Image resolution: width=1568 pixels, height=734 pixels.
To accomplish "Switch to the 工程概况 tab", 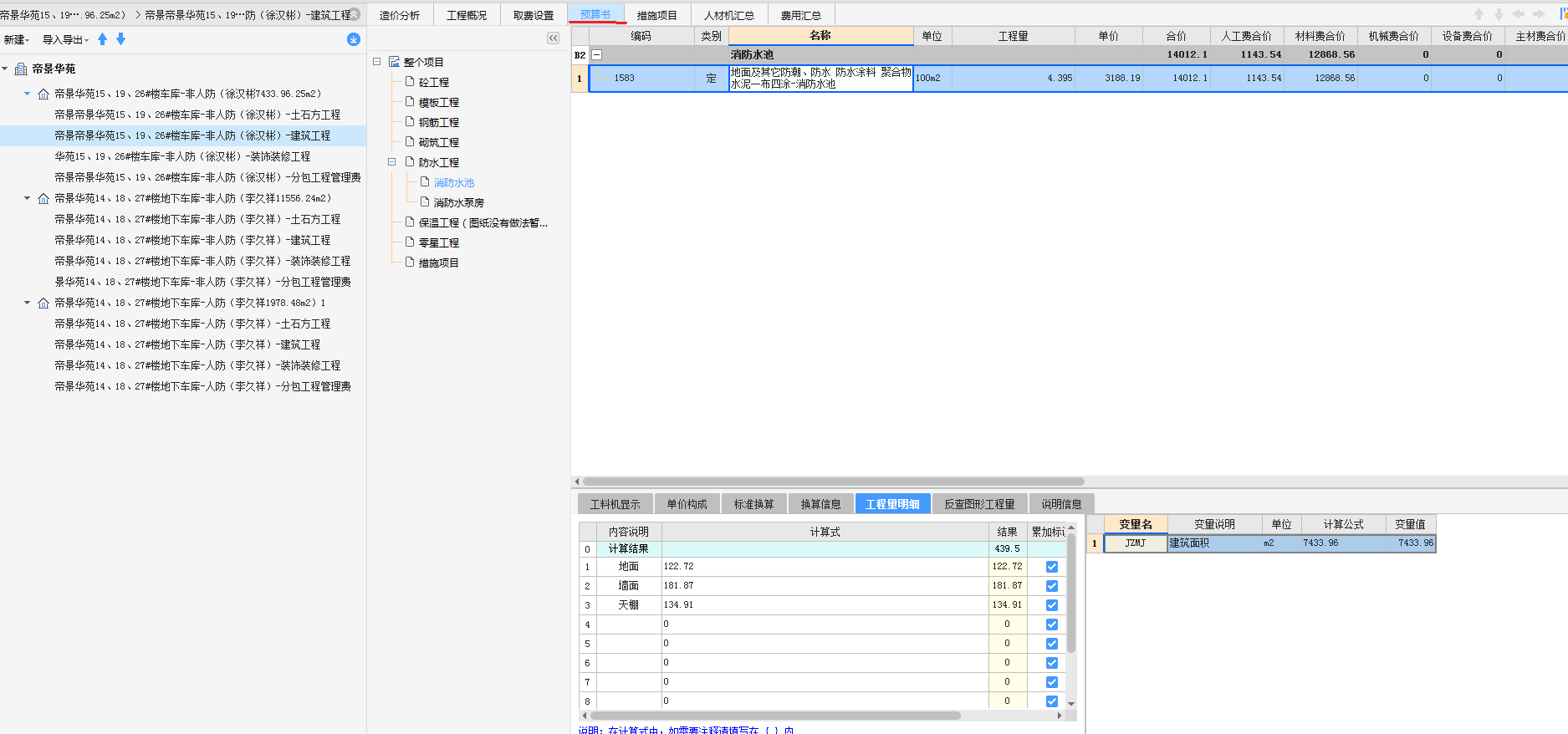I will click(x=467, y=15).
